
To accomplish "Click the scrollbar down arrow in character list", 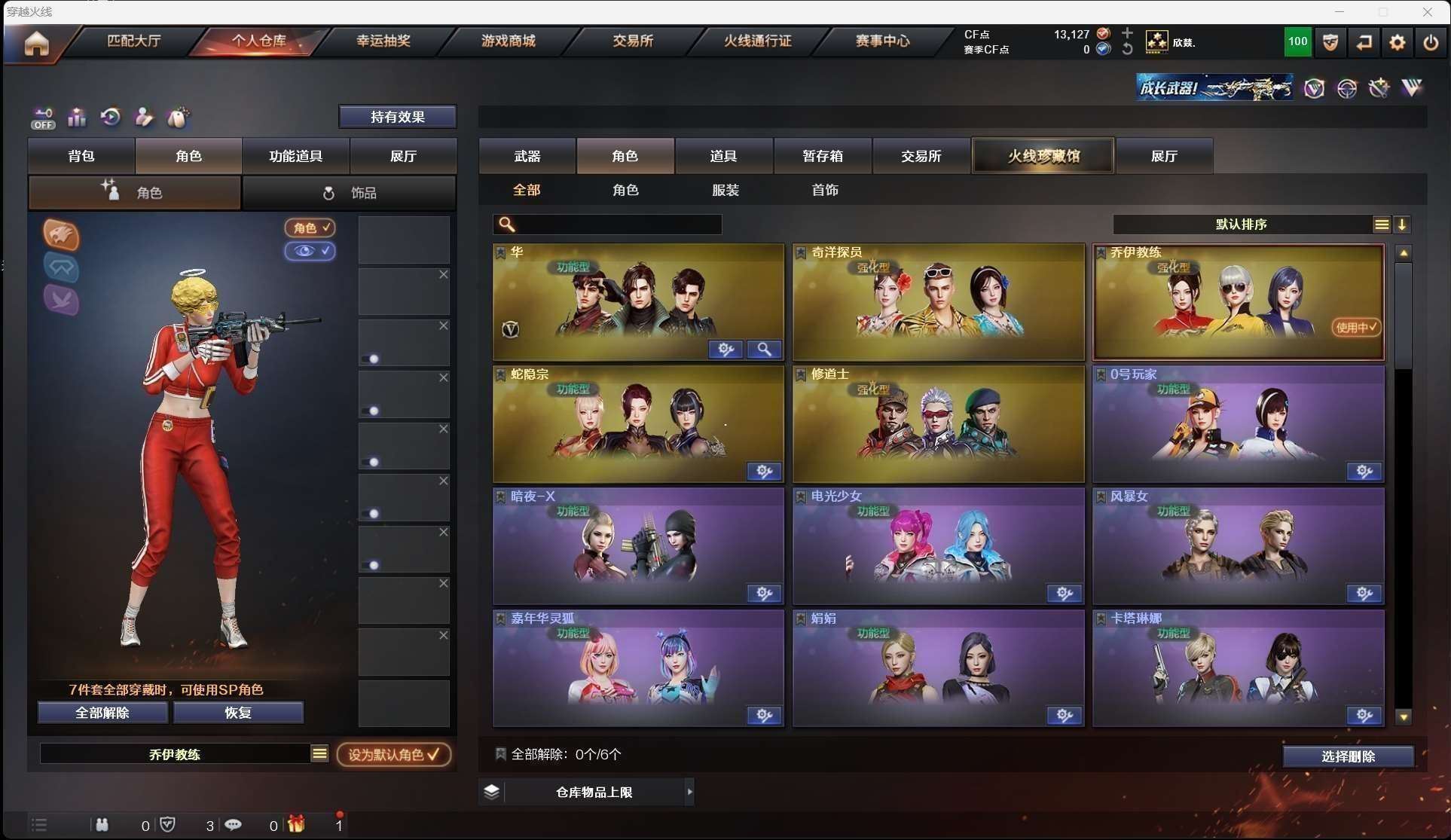I will [x=1403, y=717].
